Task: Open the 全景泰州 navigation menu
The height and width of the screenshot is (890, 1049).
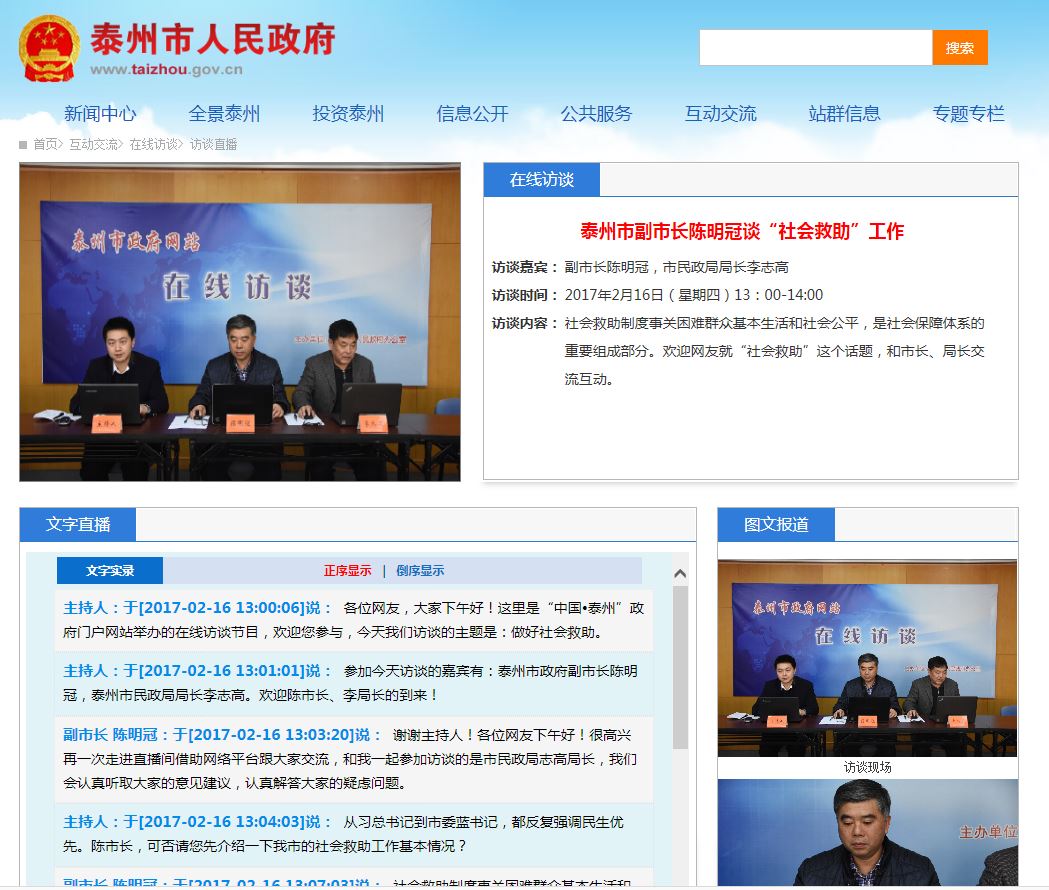Action: click(x=225, y=113)
